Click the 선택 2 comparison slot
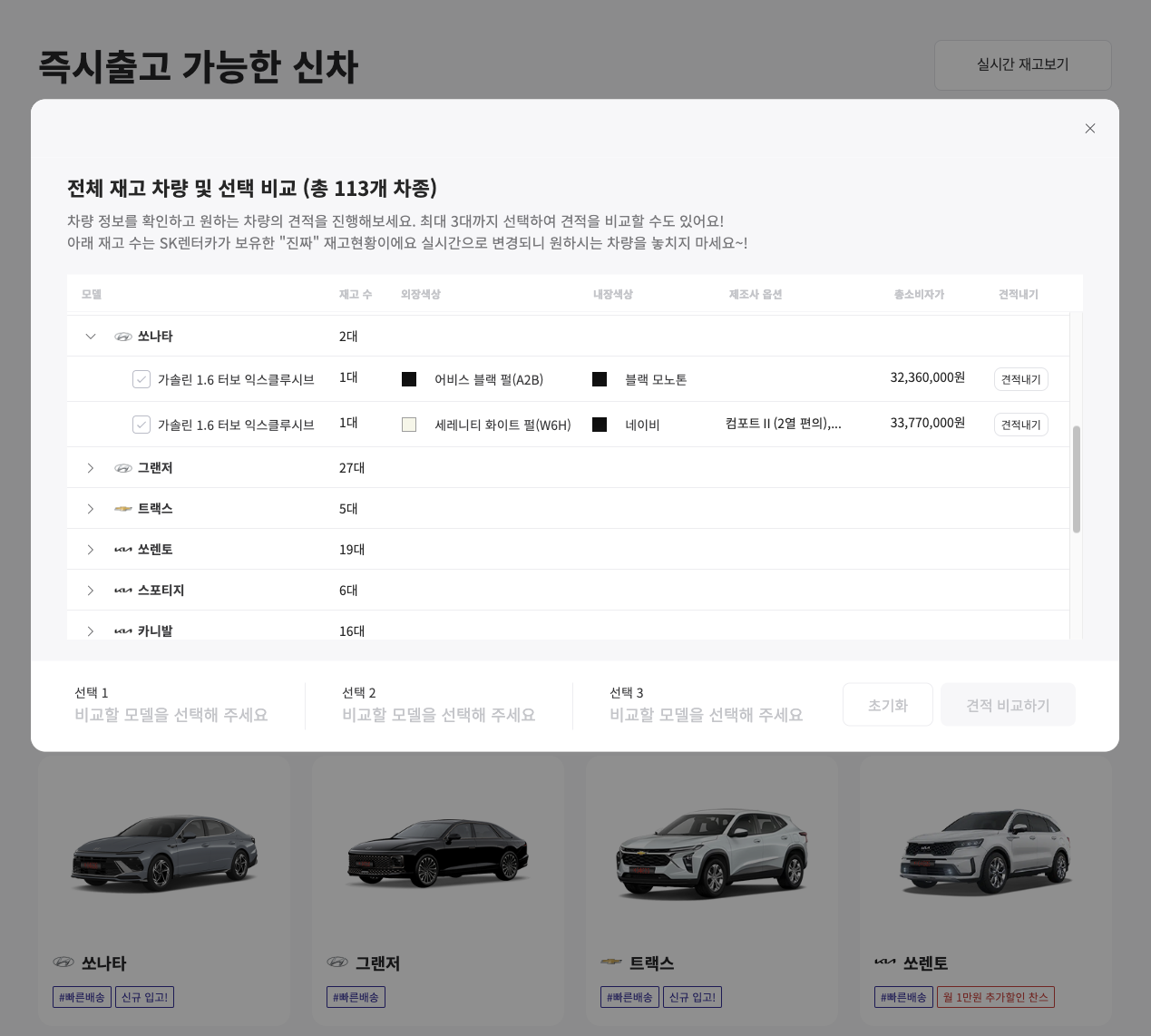This screenshot has height=1036, width=1151. tap(439, 705)
